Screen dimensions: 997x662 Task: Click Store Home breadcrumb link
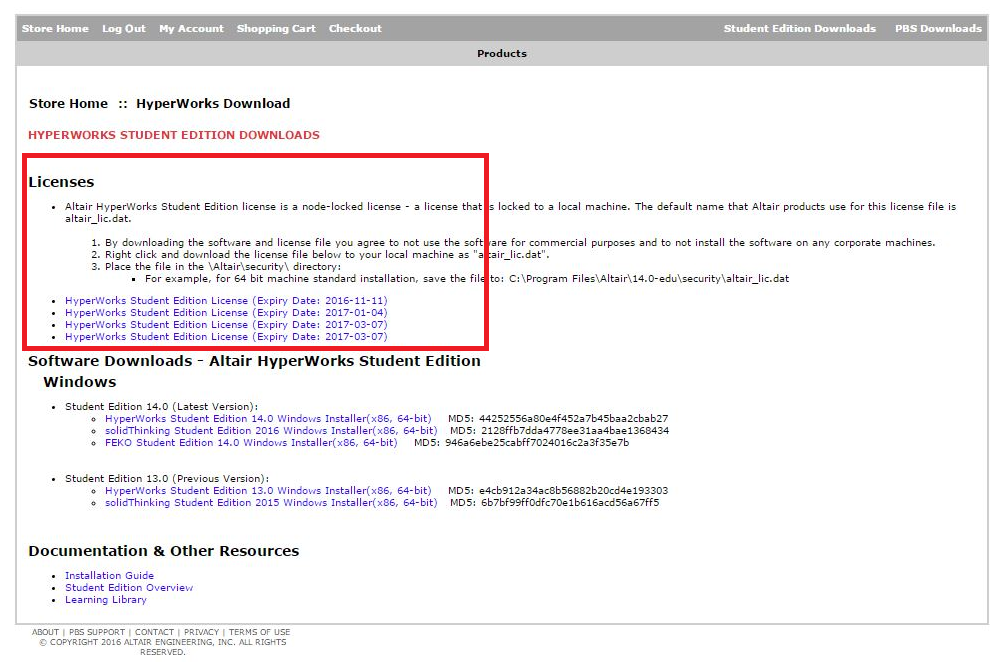pyautogui.click(x=68, y=104)
